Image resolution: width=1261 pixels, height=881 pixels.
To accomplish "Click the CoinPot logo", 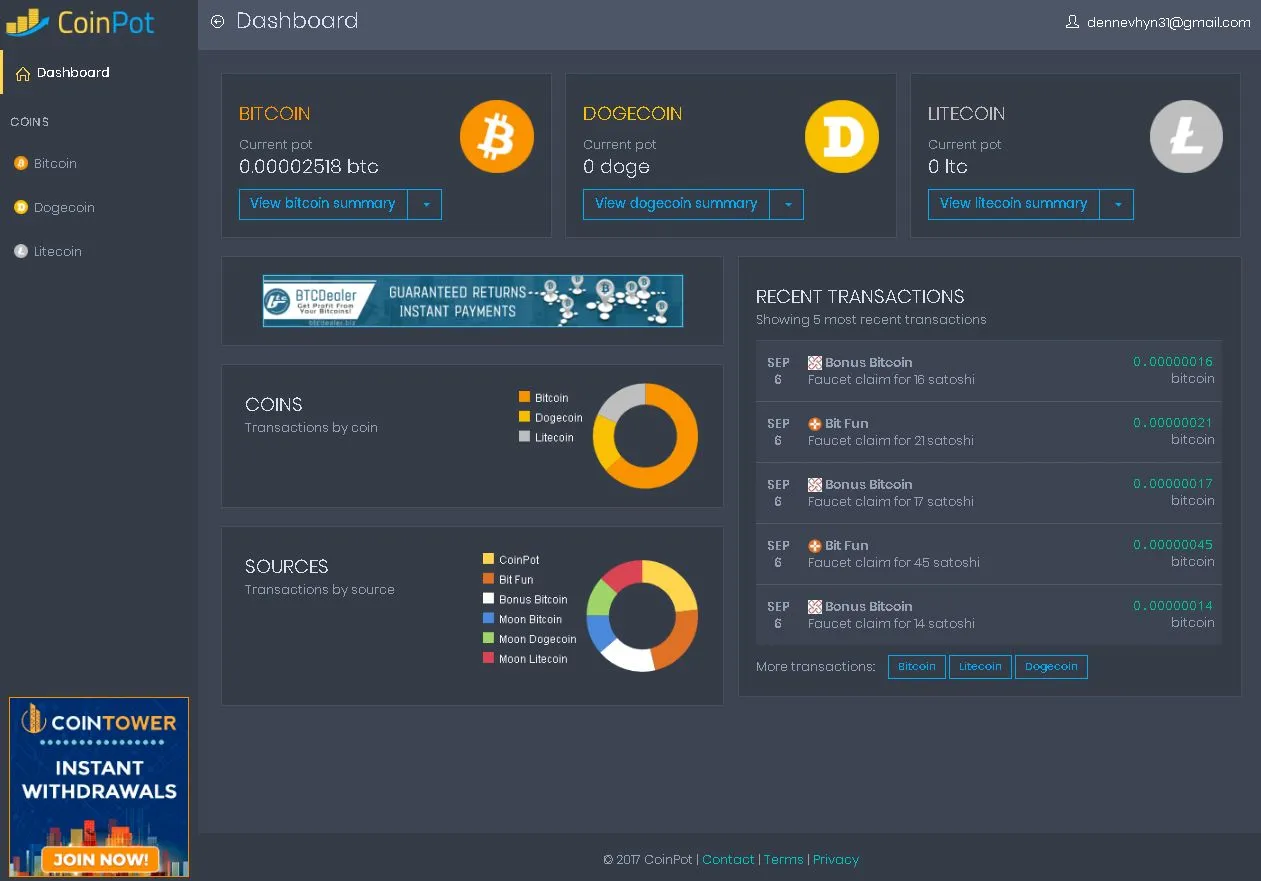I will coord(80,21).
